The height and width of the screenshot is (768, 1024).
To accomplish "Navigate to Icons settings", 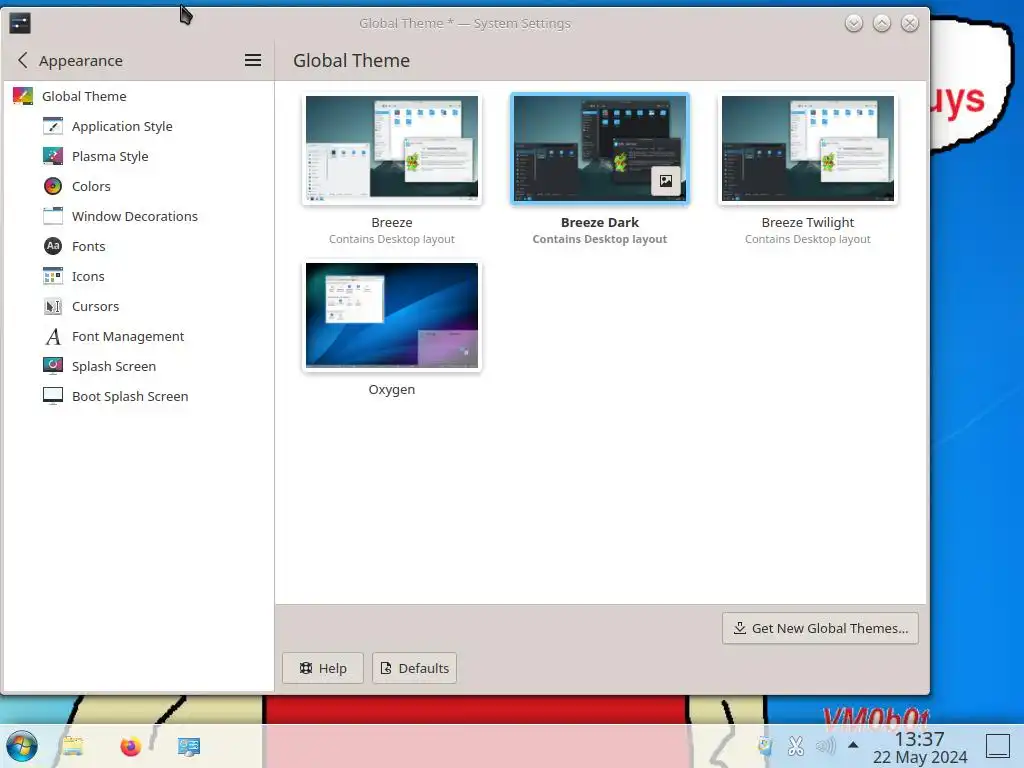I will click(x=88, y=276).
